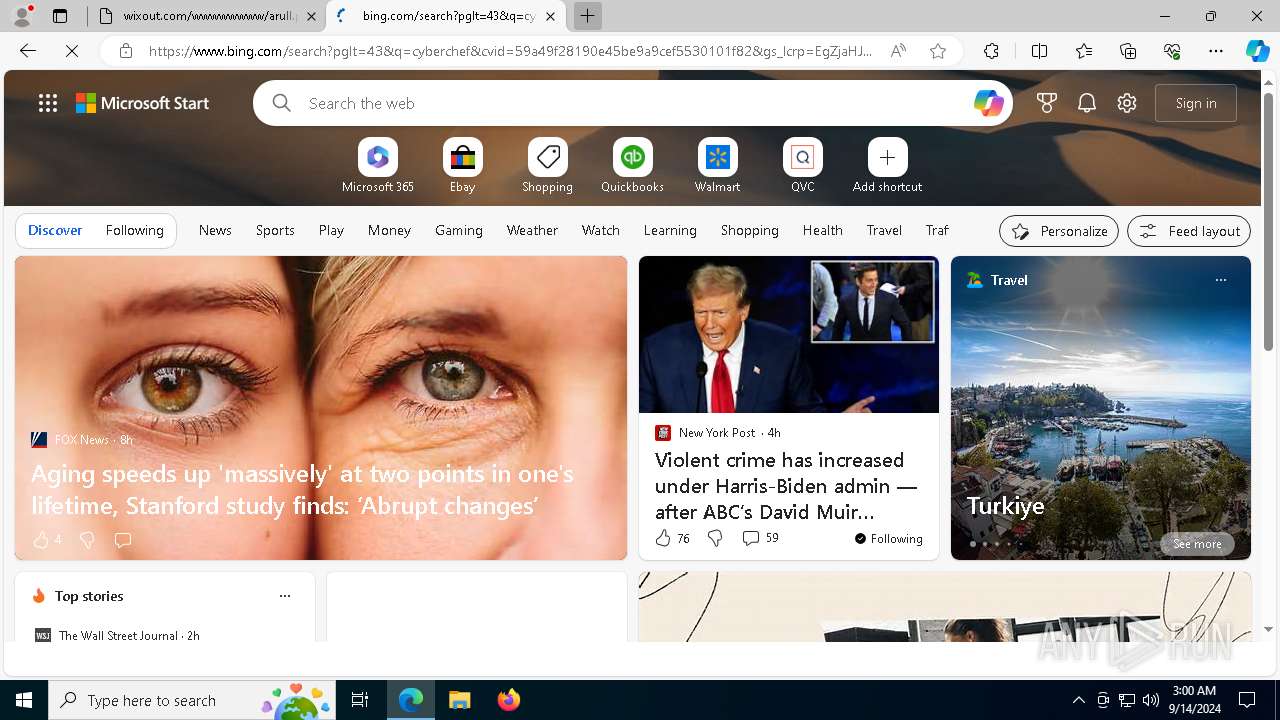Open the Action Center notifications
Screen dimensions: 1280x720
click(1247, 700)
